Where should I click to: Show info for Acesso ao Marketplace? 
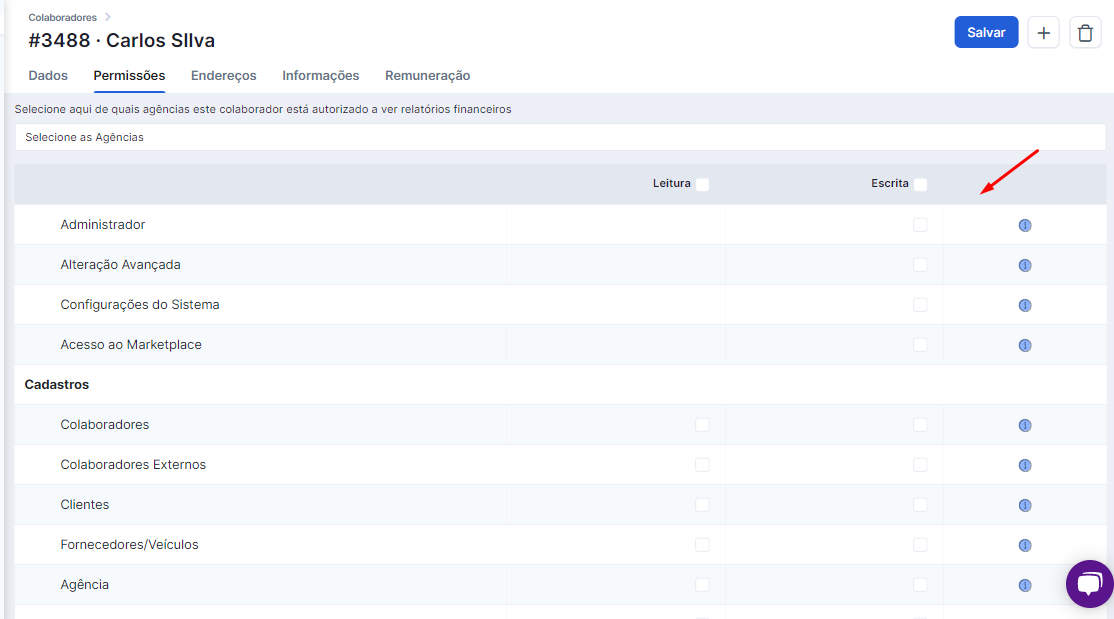[x=1024, y=345]
